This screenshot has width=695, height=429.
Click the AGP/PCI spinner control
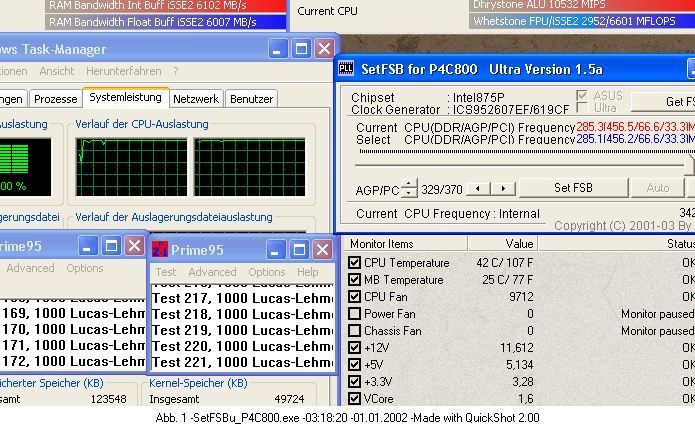pyautogui.click(x=409, y=188)
